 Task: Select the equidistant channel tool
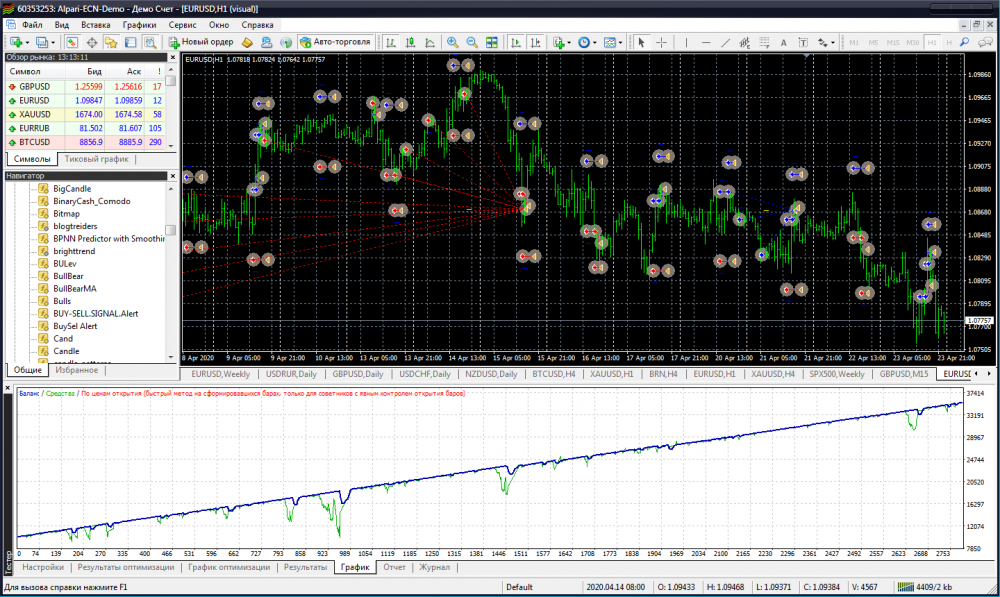pos(744,42)
